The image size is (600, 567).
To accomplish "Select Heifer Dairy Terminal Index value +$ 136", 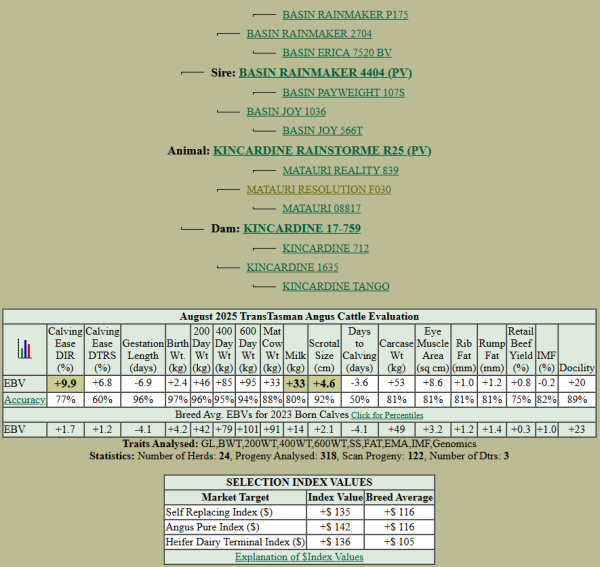I will (335, 542).
